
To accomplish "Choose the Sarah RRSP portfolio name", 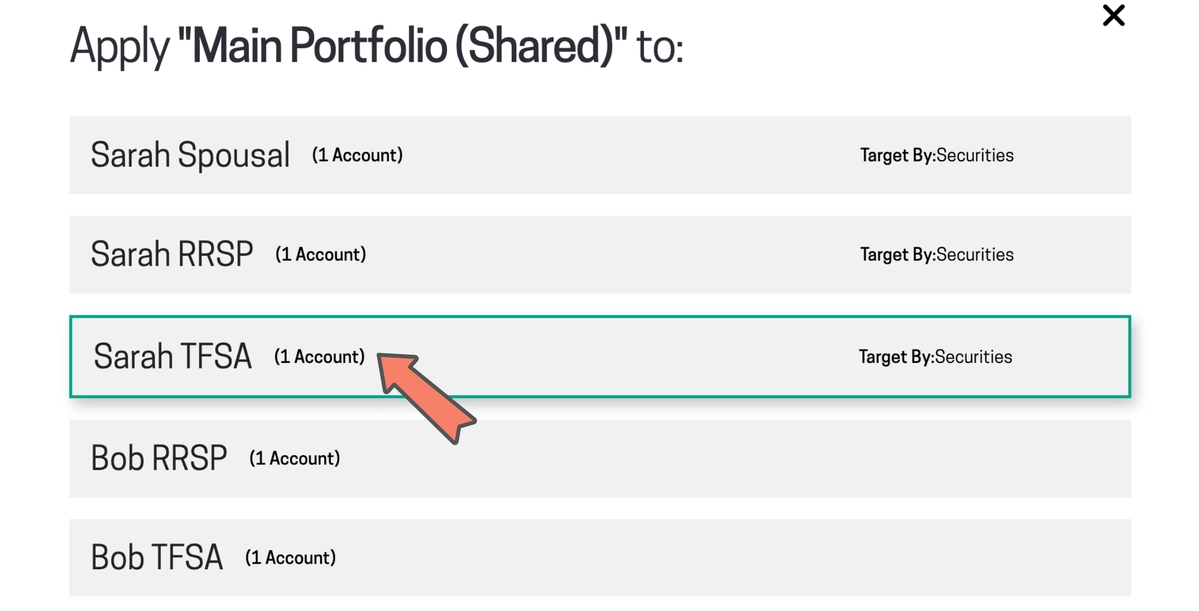I will (x=172, y=255).
